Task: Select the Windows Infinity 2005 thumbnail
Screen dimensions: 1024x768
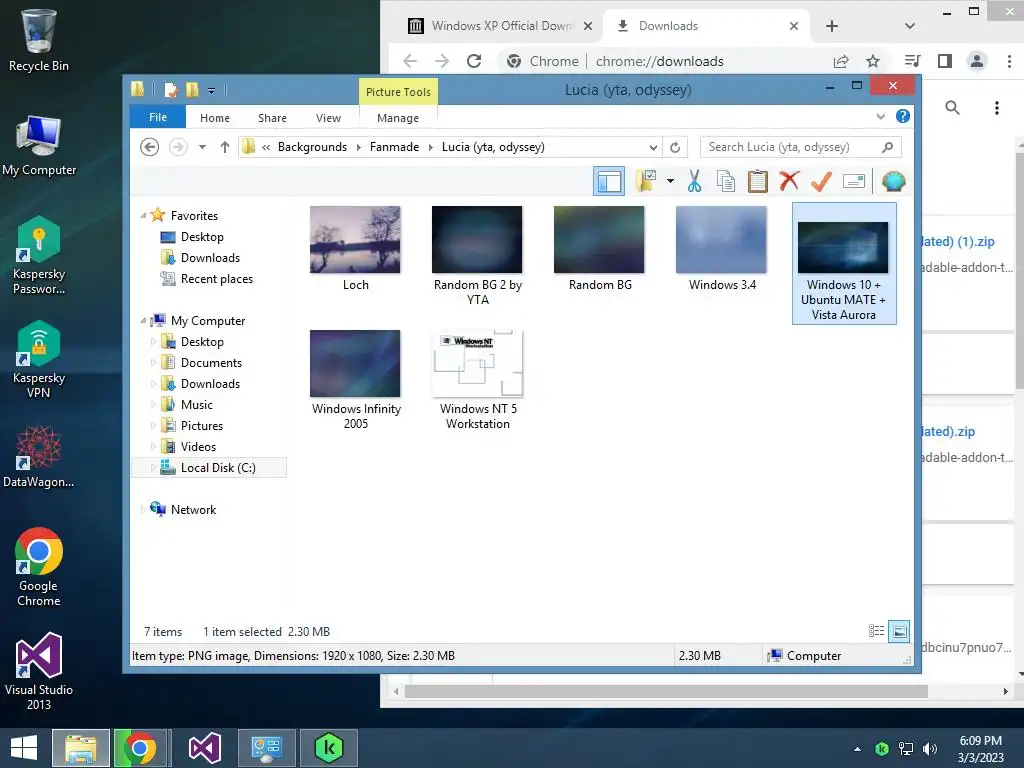Action: (x=355, y=364)
